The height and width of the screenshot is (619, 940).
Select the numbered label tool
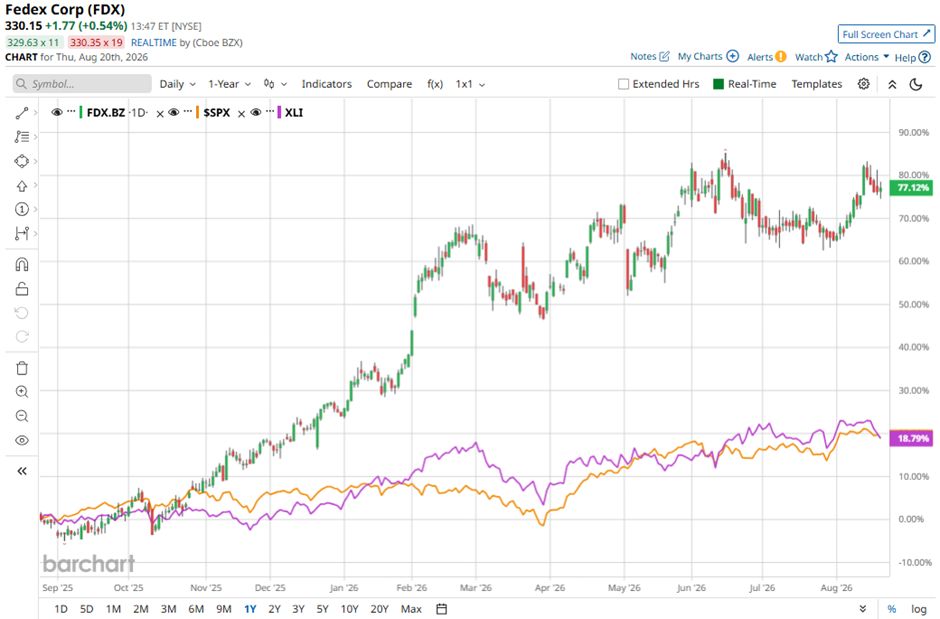(22, 209)
